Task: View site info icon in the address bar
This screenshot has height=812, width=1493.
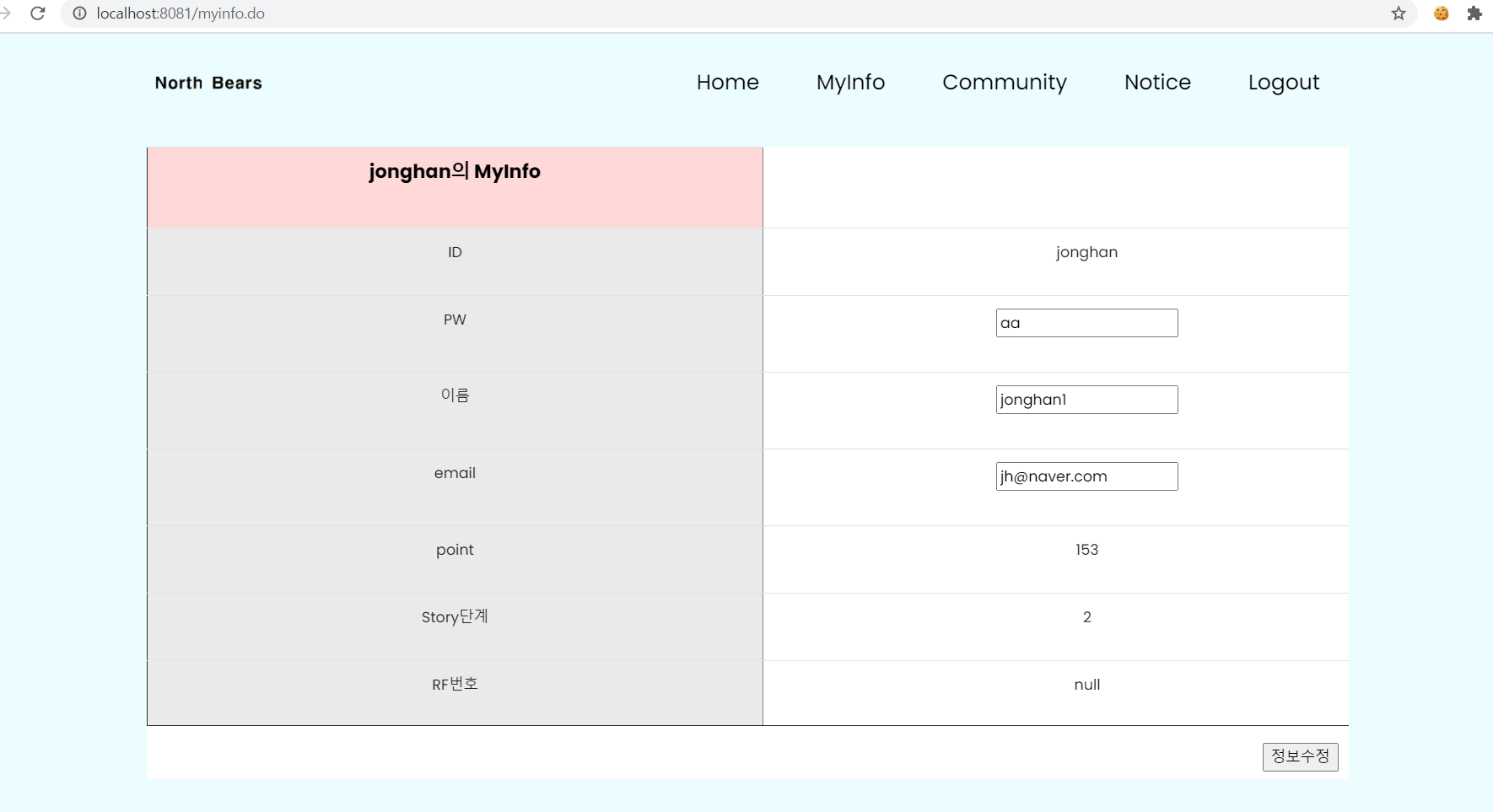Action: click(78, 13)
